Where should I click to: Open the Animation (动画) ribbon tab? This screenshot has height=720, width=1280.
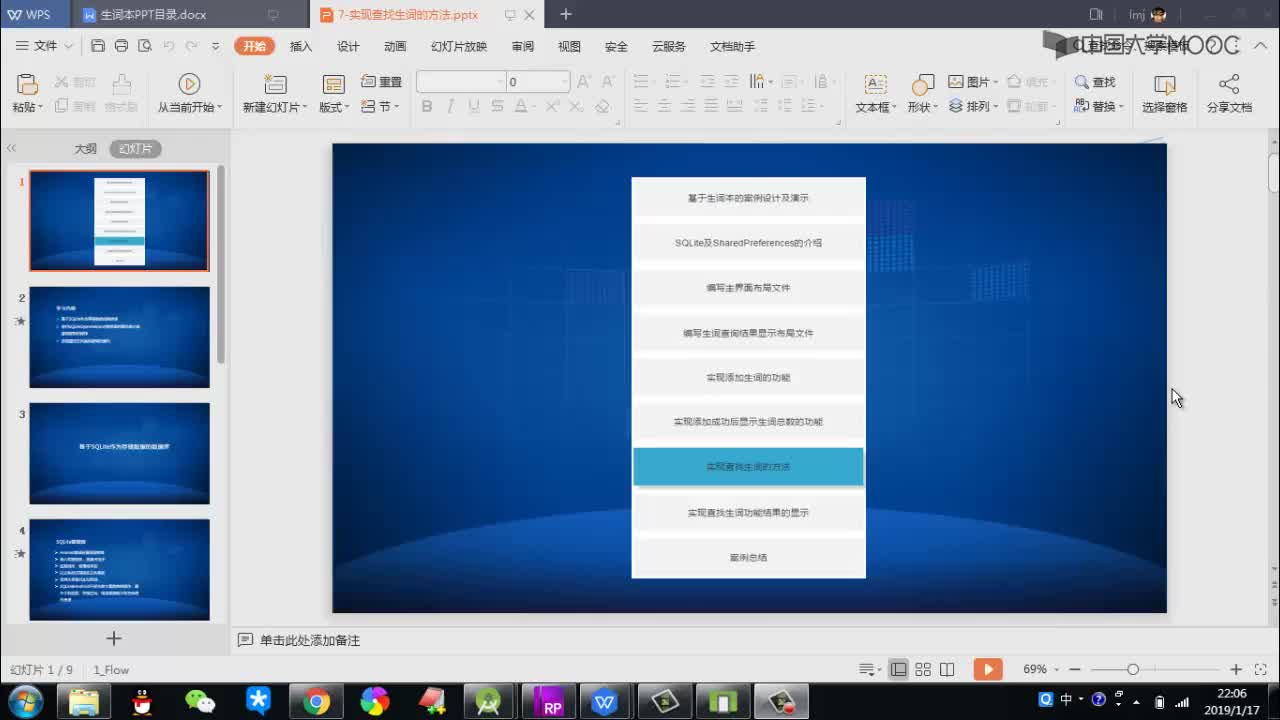coord(395,46)
